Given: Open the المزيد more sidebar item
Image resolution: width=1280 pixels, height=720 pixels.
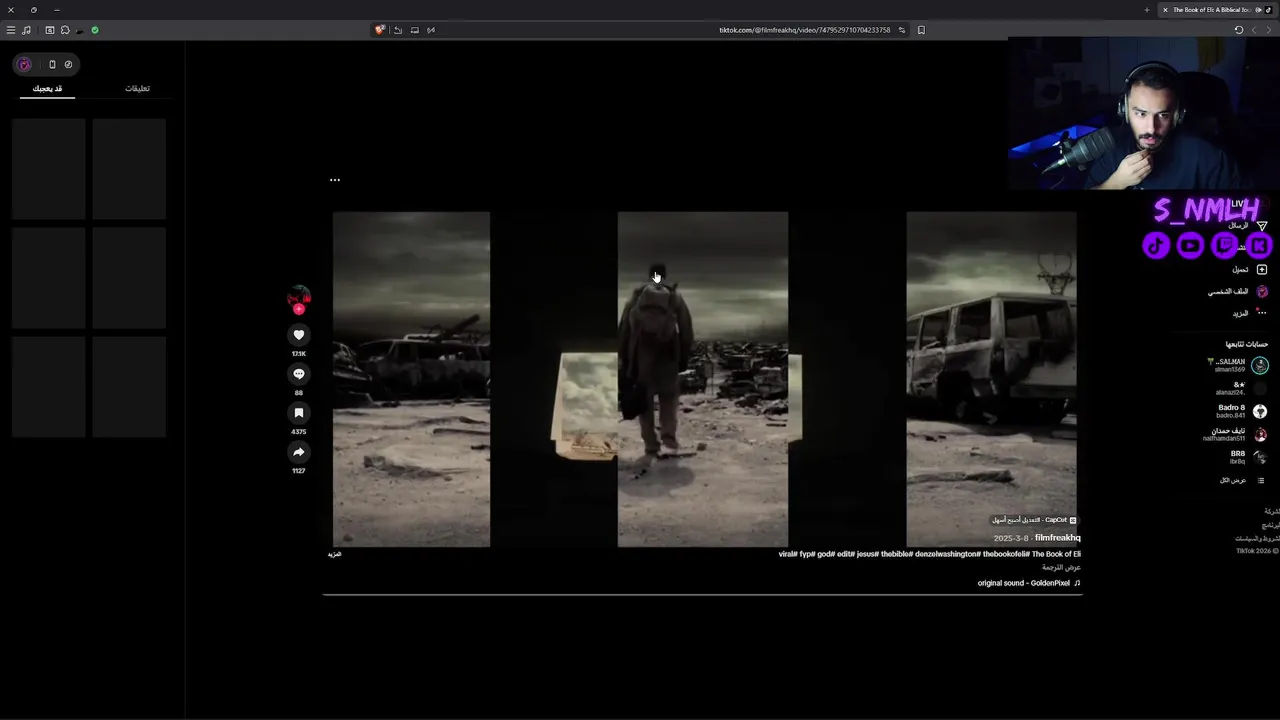Looking at the screenshot, I should [x=1249, y=313].
